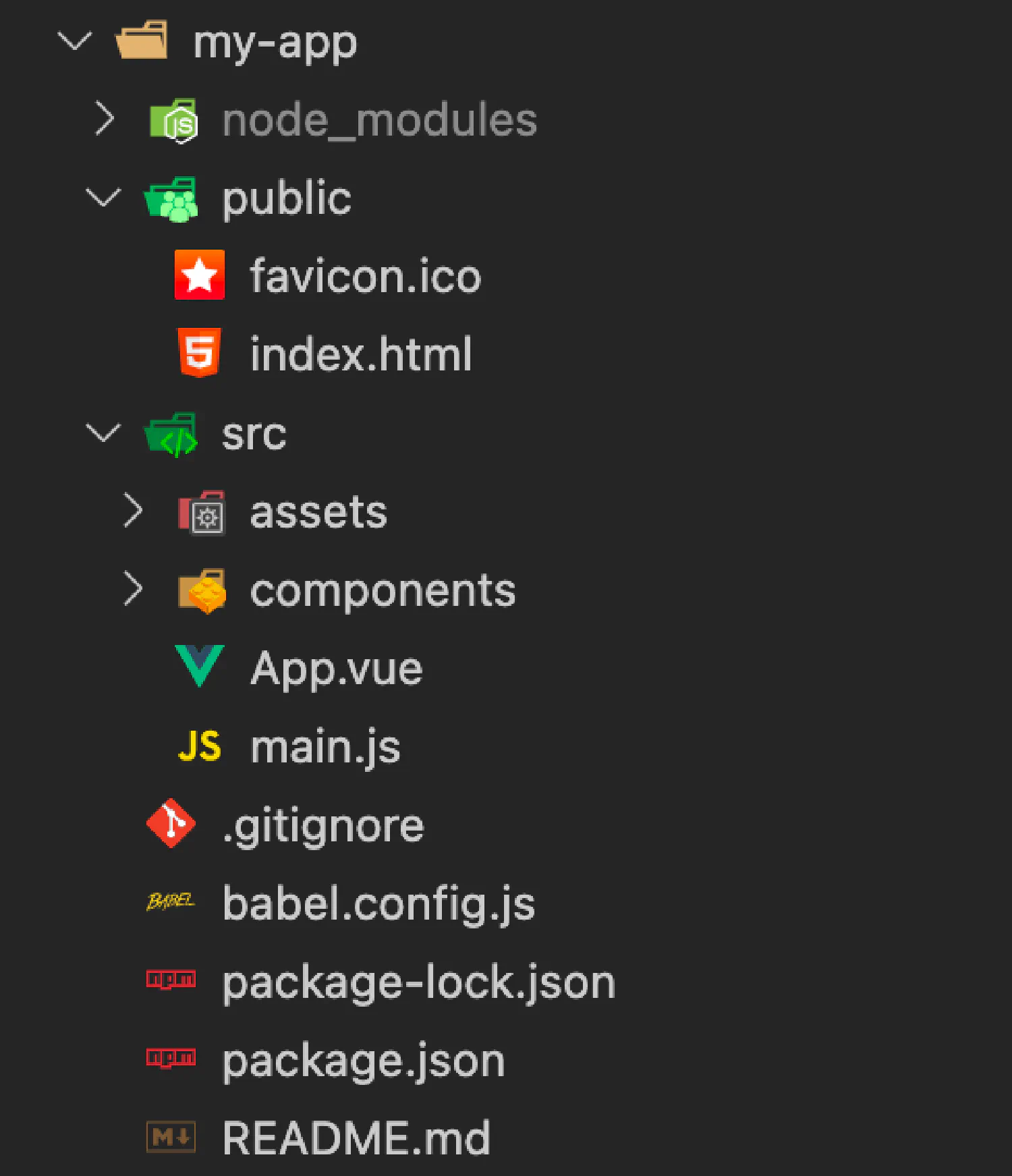Open the README.md file

pyautogui.click(x=356, y=1138)
